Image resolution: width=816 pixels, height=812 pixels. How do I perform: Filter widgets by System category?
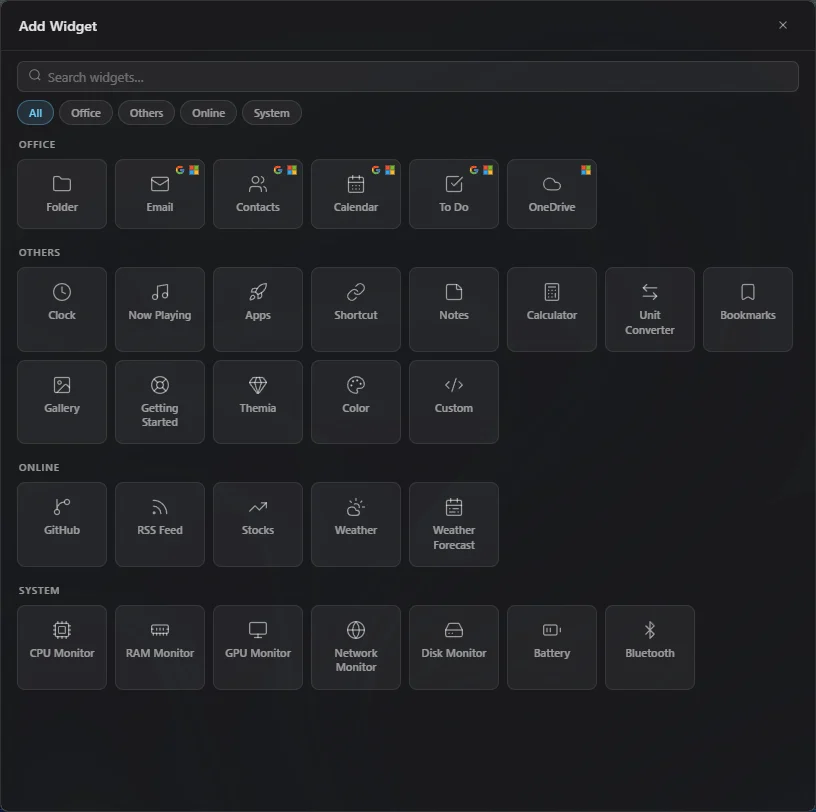point(272,113)
